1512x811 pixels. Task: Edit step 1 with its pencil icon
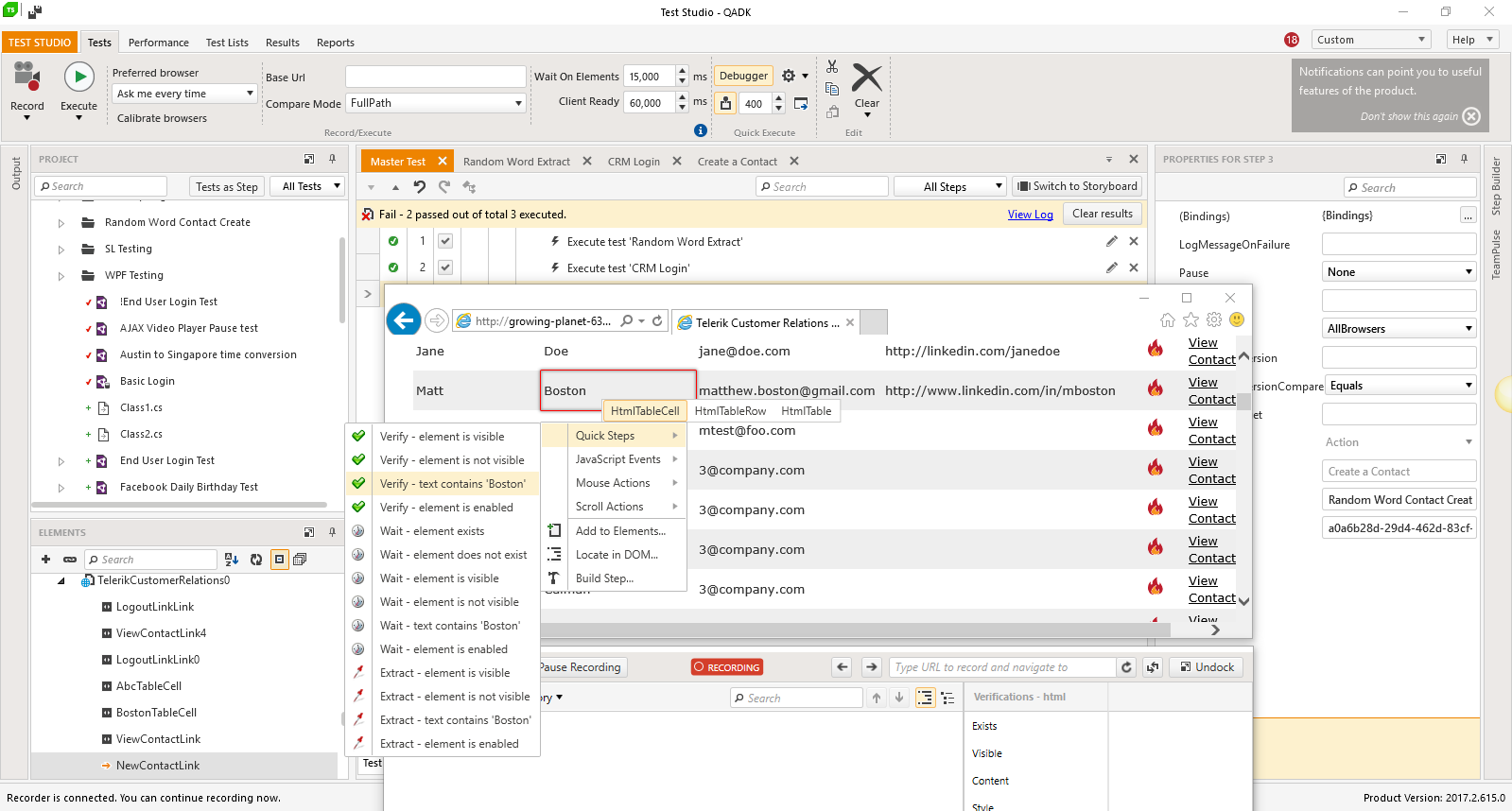[1112, 241]
